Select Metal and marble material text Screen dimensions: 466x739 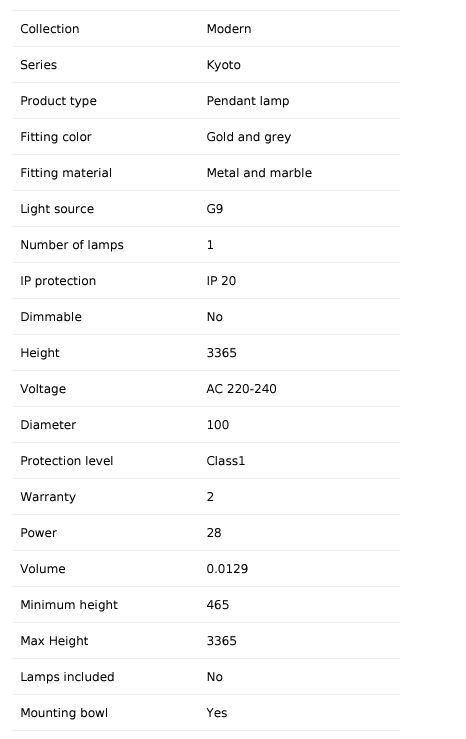pyautogui.click(x=259, y=173)
